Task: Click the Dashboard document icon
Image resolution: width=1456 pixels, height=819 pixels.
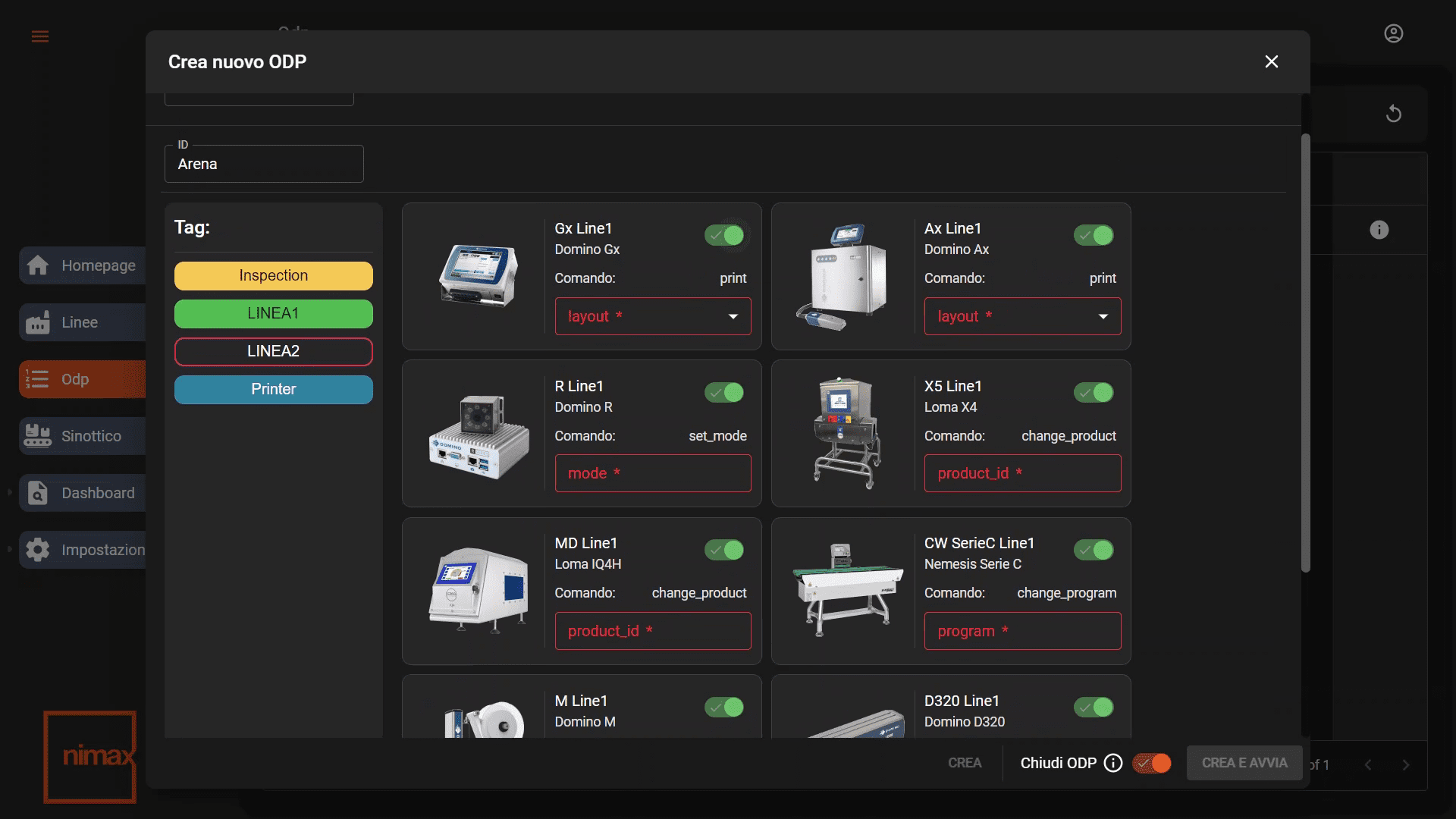Action: 38,493
